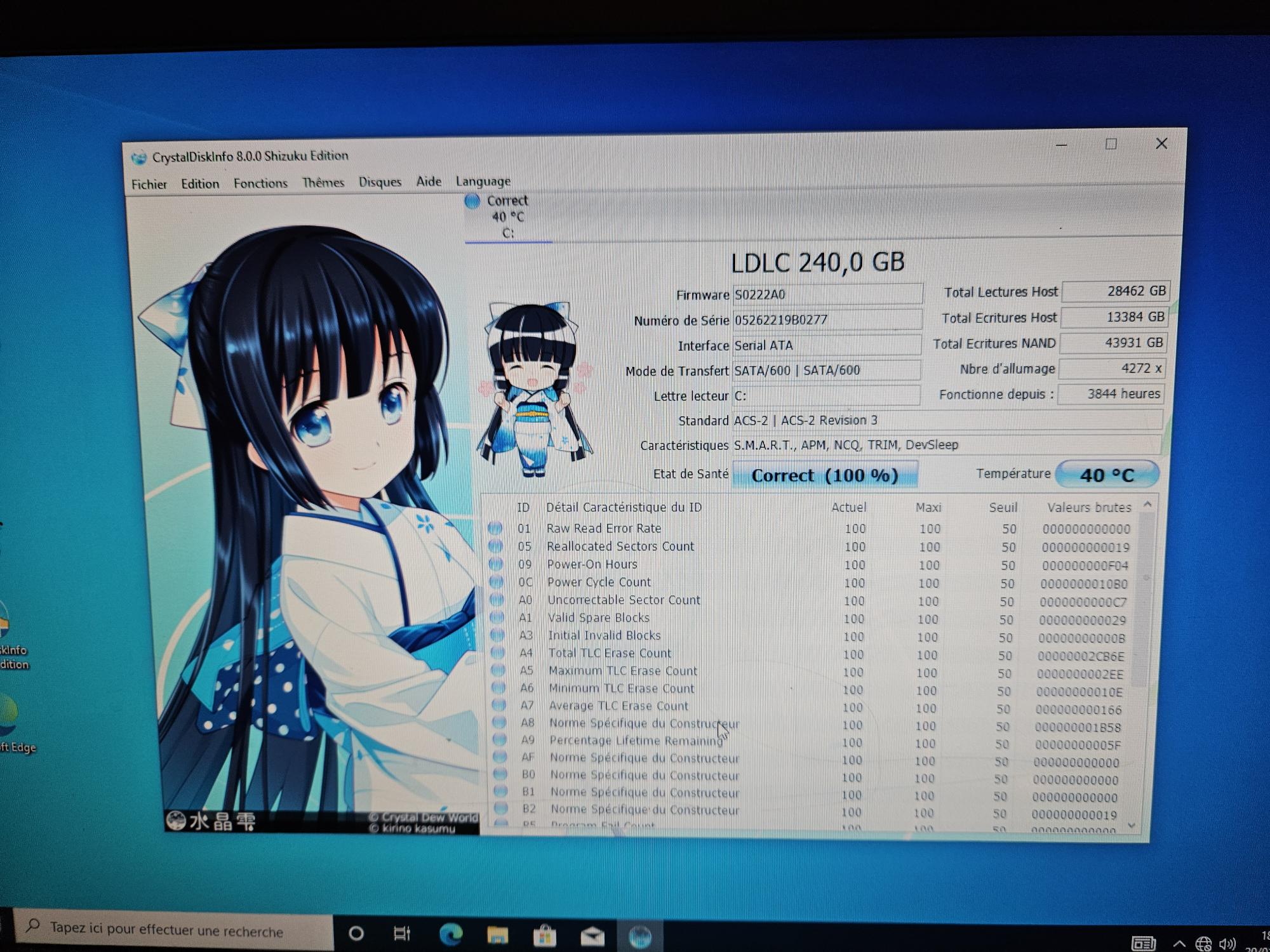Open the Fonctions menu
The image size is (1270, 952).
coord(260,183)
